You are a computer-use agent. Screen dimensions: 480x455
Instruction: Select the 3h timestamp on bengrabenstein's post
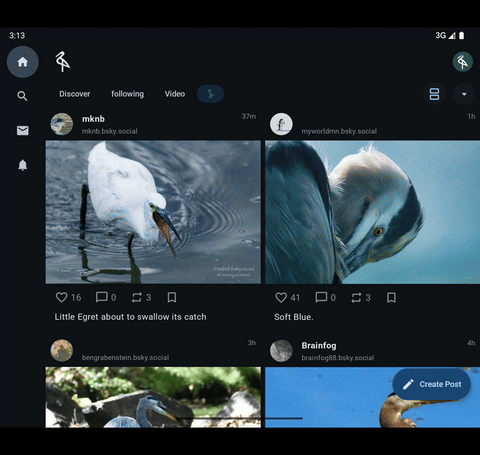pyautogui.click(x=252, y=343)
